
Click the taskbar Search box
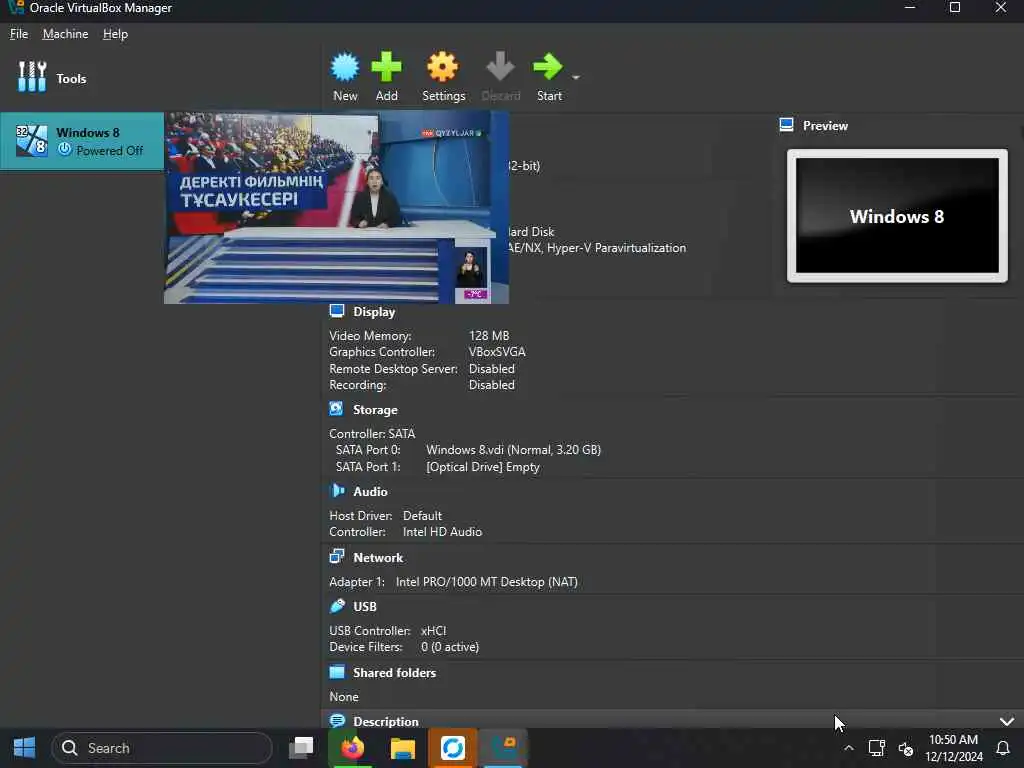pyautogui.click(x=162, y=748)
